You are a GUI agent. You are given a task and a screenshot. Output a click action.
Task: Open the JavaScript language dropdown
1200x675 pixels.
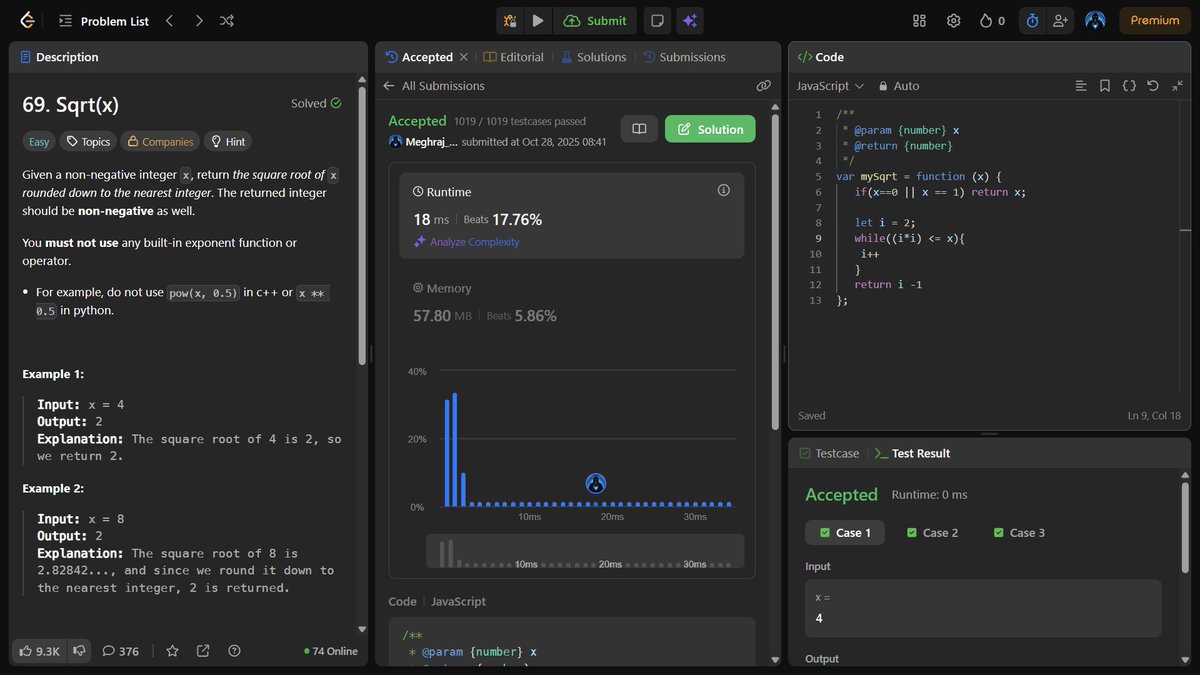(x=828, y=86)
